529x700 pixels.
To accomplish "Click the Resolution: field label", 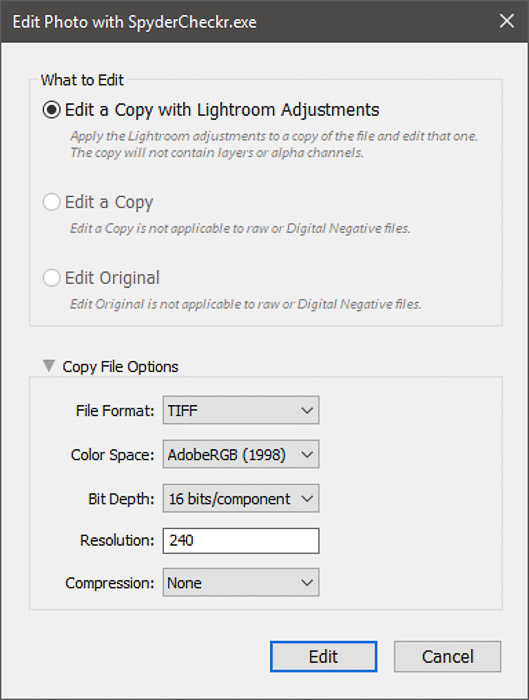I will coord(117,541).
